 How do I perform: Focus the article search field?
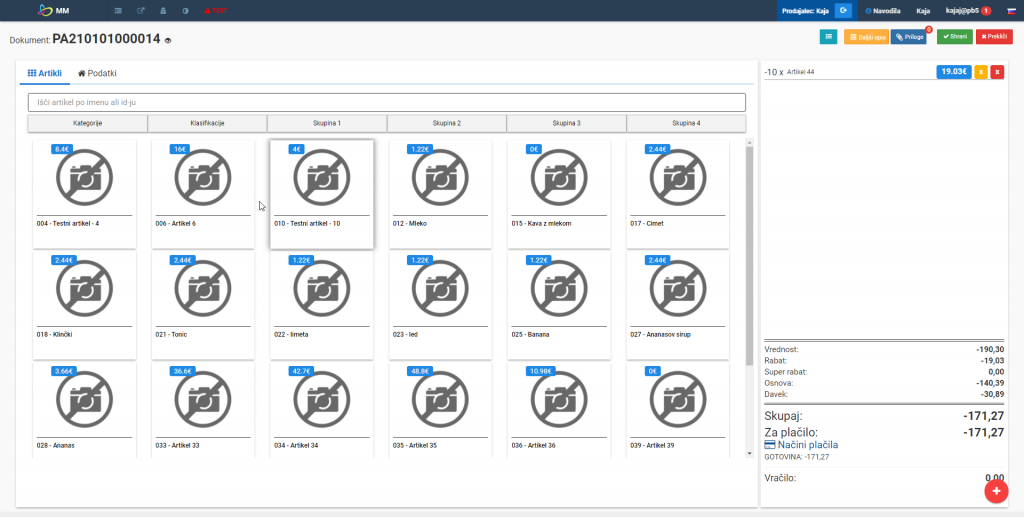(387, 102)
